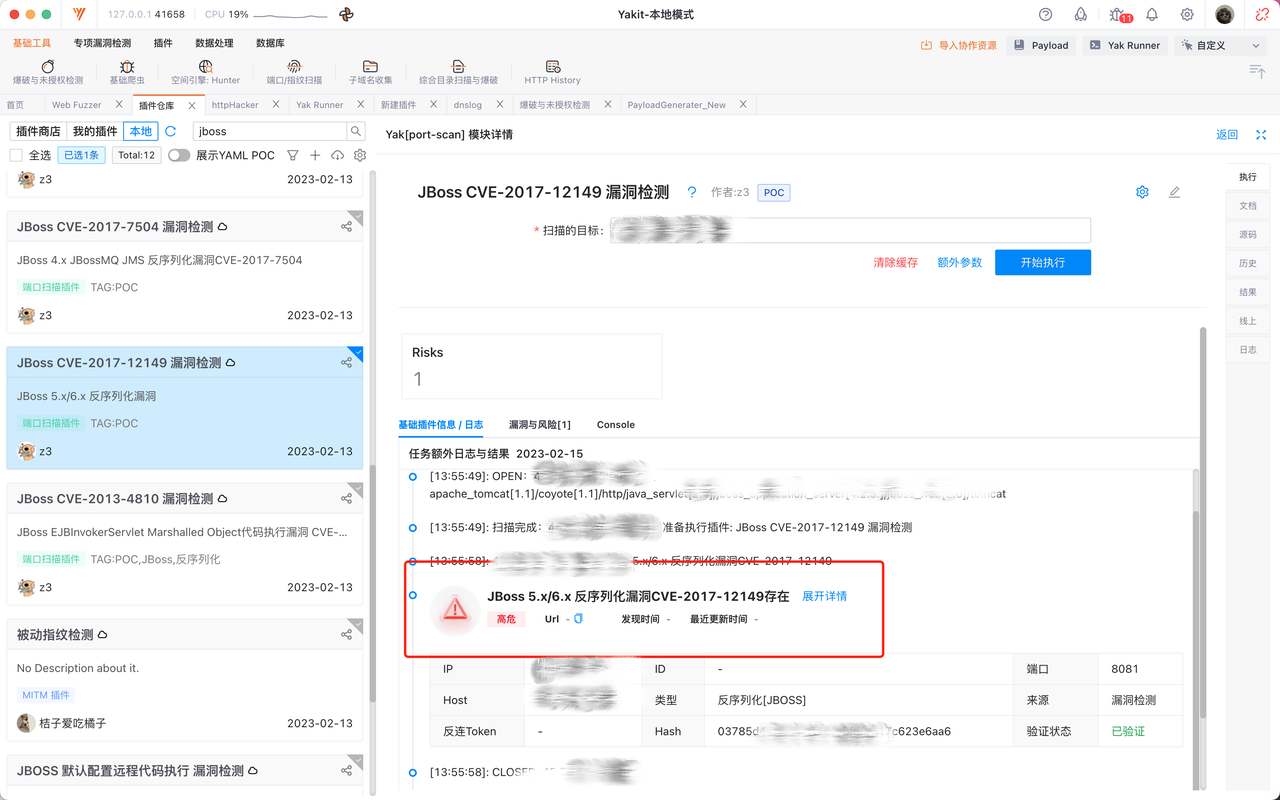This screenshot has height=800, width=1280.
Task: Click the red broken-link connection icon
Action: click(1262, 15)
